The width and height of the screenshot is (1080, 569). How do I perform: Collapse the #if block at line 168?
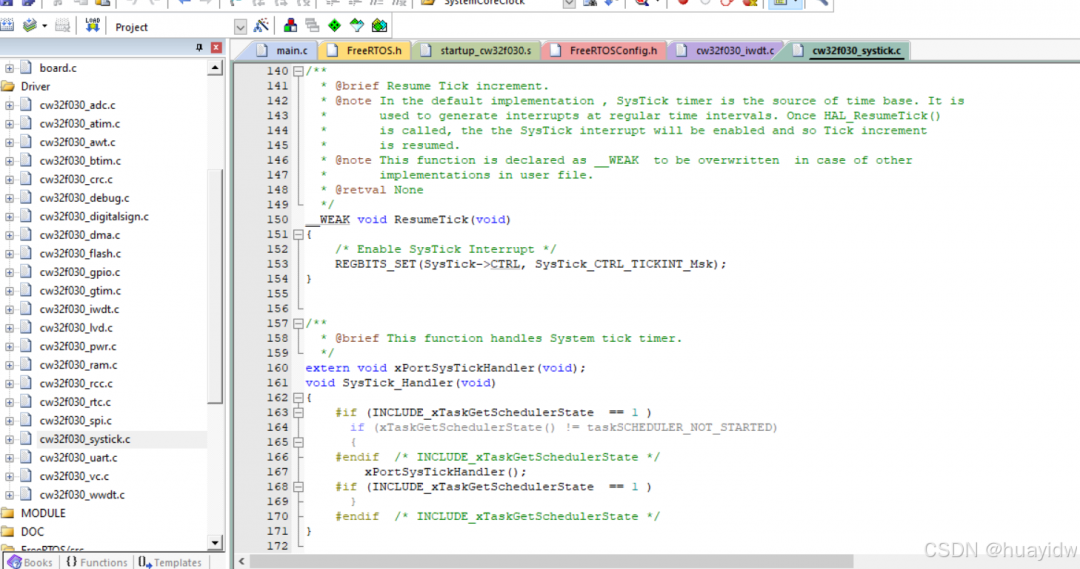coord(298,487)
